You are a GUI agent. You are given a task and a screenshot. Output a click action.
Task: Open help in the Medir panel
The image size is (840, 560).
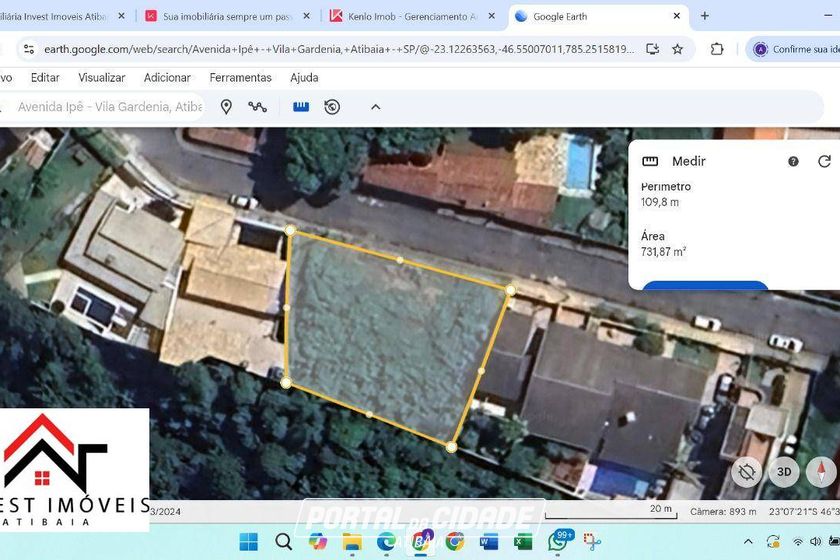click(793, 161)
